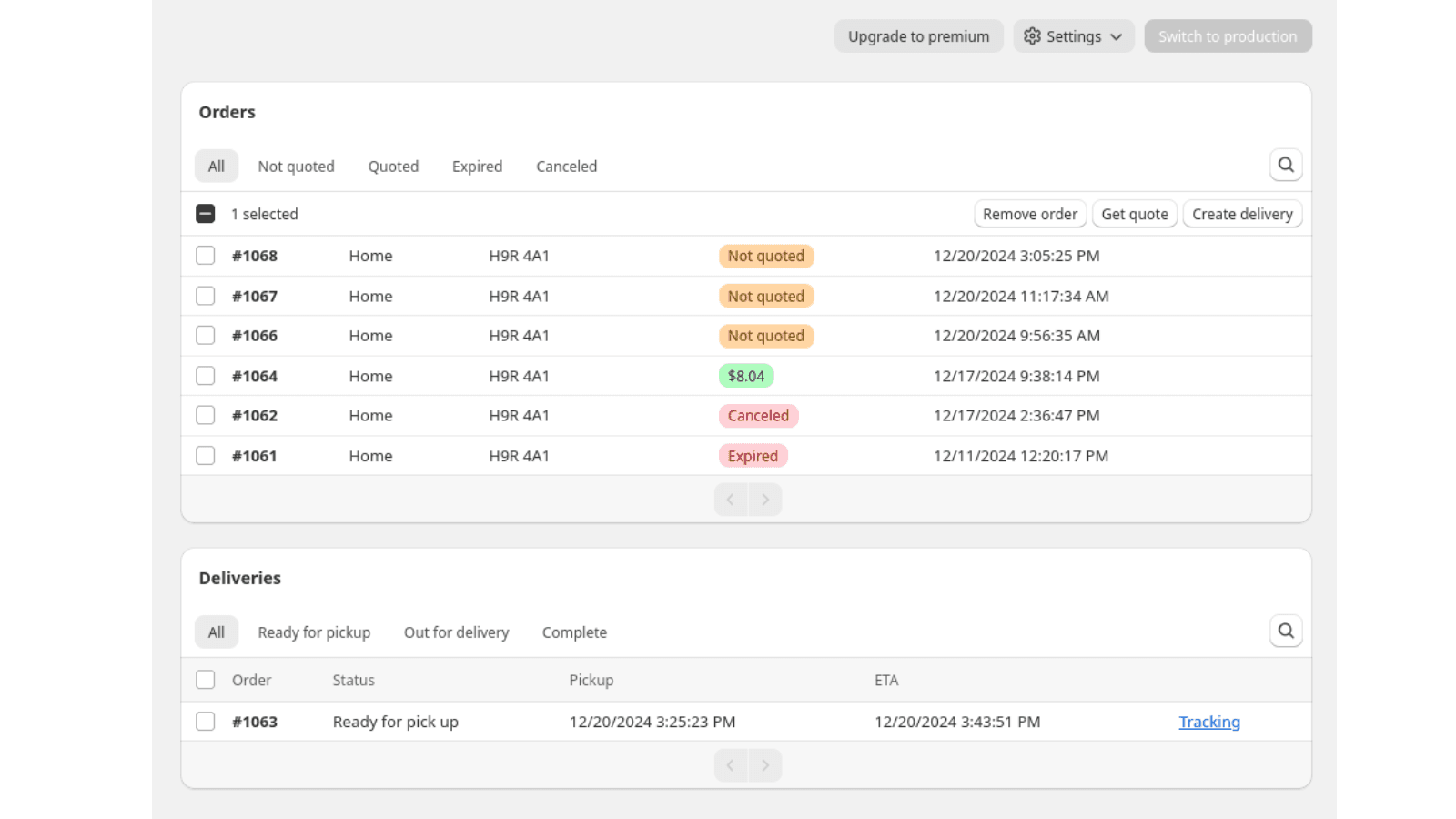Screen dimensions: 1456x819
Task: Switch to the Not quoted orders tab
Action: [296, 167]
